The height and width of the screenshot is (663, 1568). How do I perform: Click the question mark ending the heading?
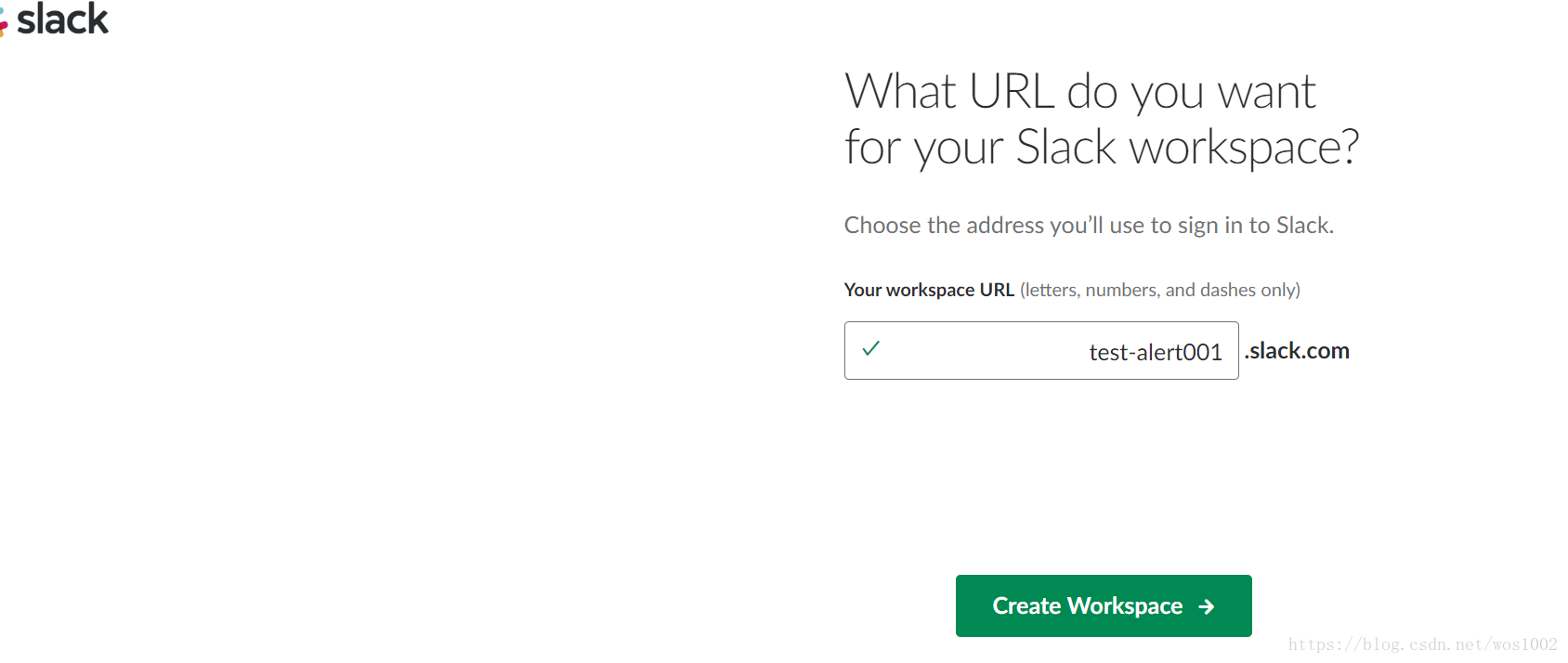pos(1349,147)
